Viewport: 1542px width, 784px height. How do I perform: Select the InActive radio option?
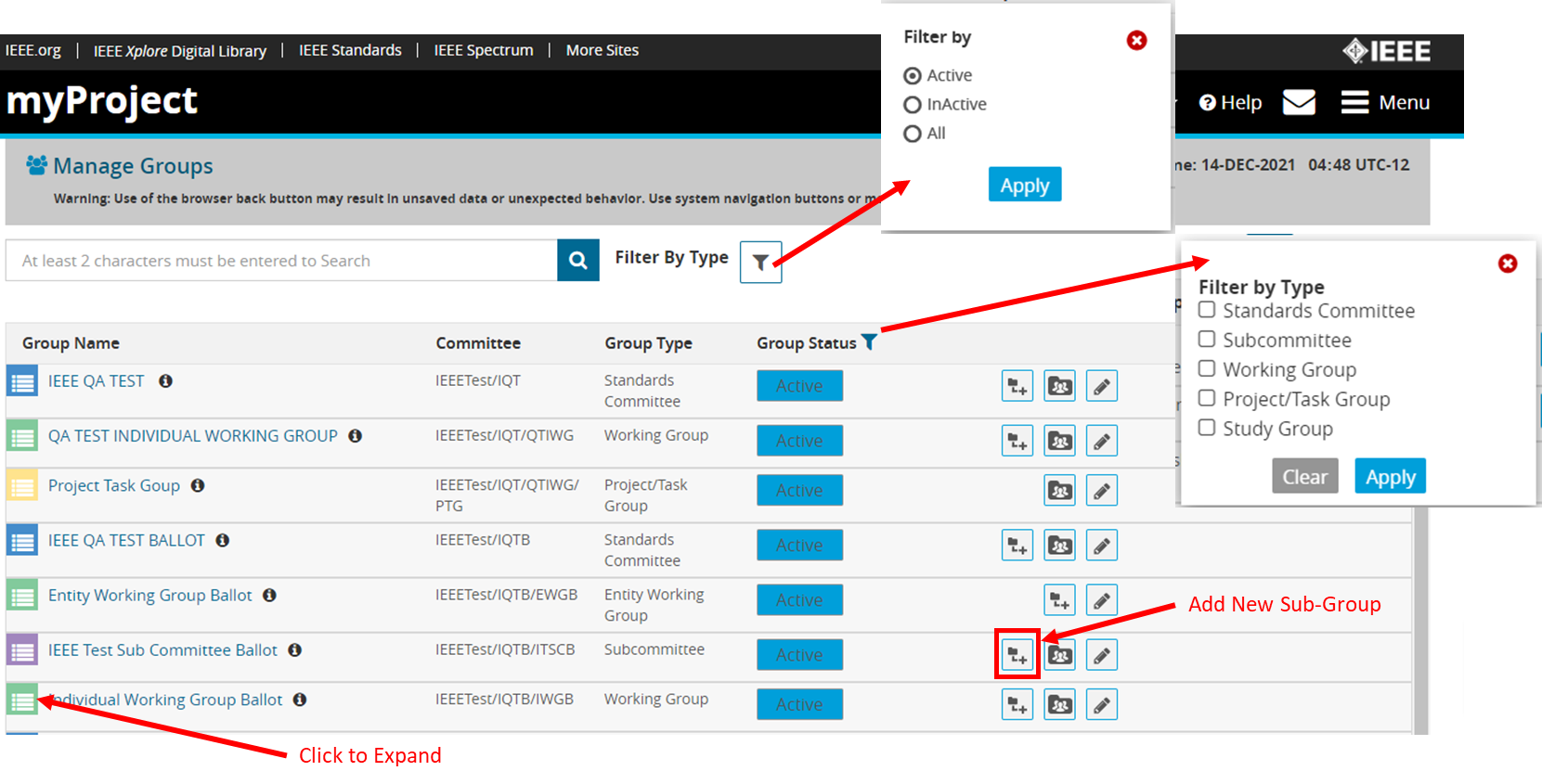913,105
